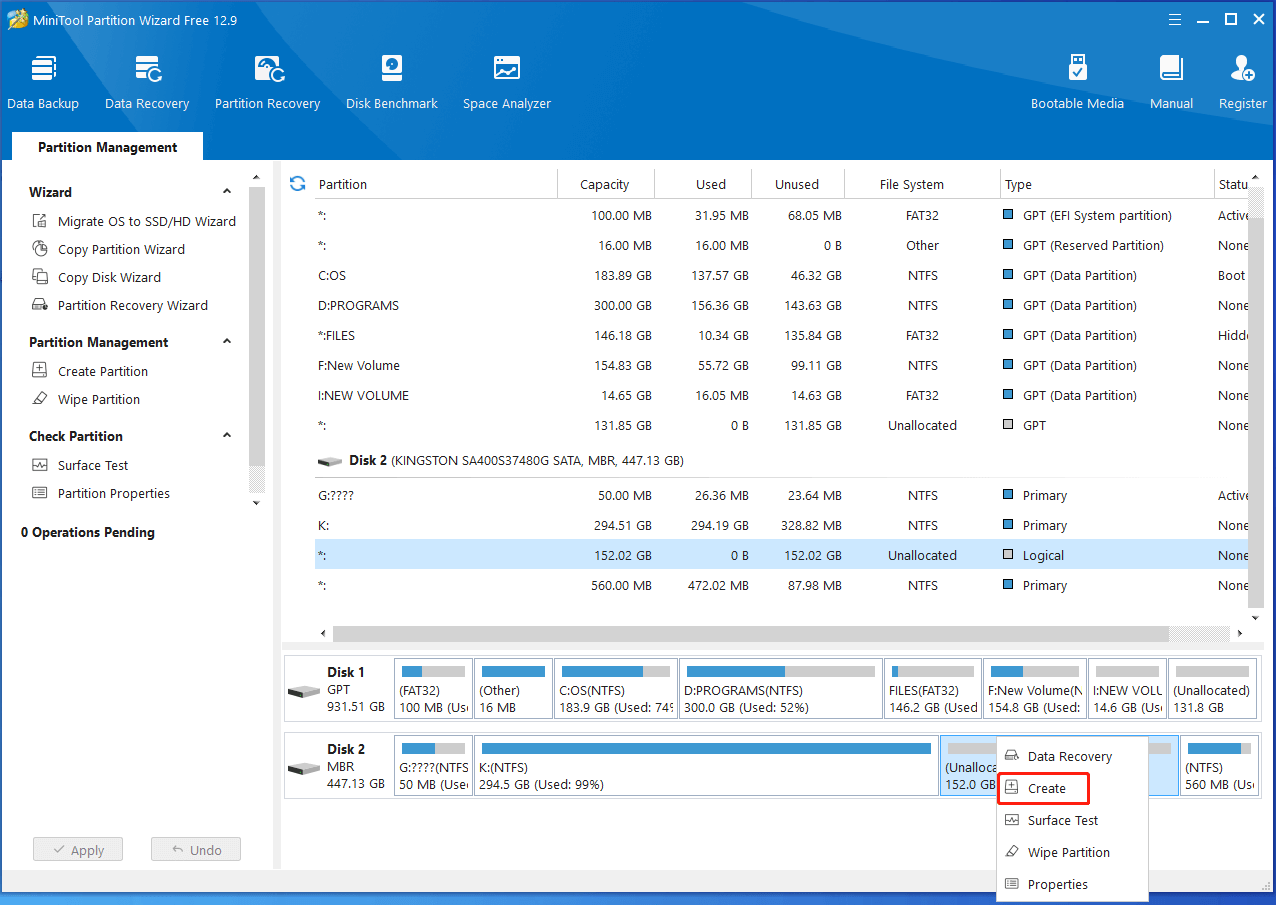Screen dimensions: 1276x905
Task: Choose Create in the context menu
Action: click(x=1043, y=788)
